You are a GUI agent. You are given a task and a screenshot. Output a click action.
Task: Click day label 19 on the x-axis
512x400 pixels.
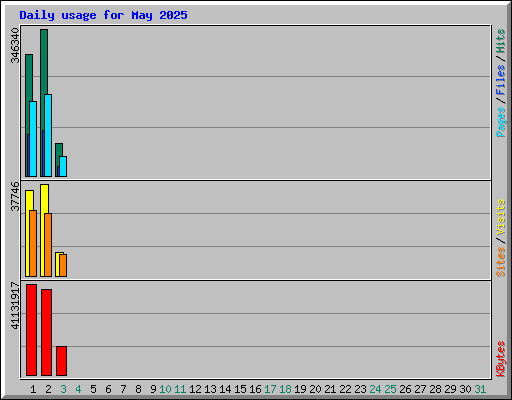click(x=300, y=389)
